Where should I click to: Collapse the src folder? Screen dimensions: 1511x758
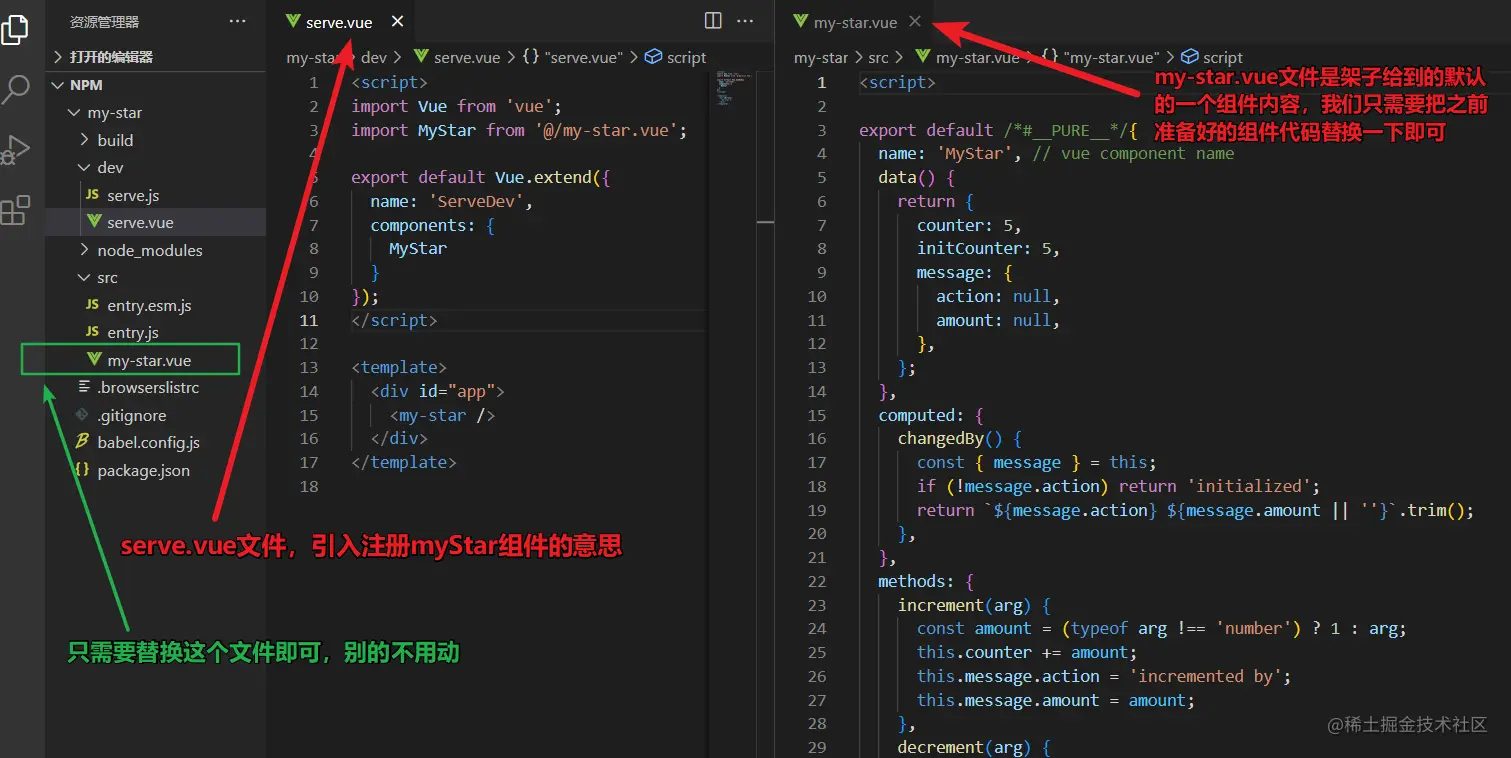(x=156, y=277)
